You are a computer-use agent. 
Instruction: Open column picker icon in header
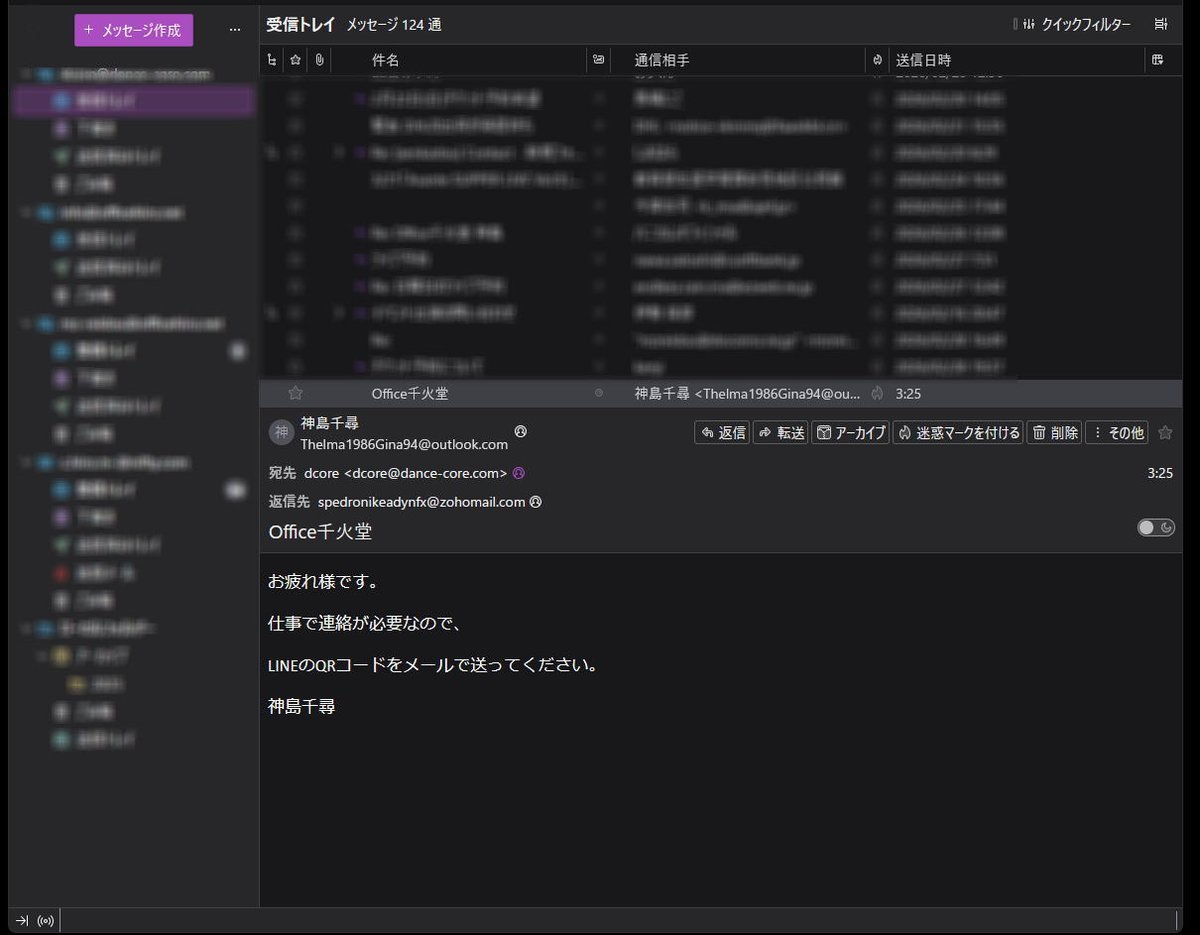pos(1158,60)
